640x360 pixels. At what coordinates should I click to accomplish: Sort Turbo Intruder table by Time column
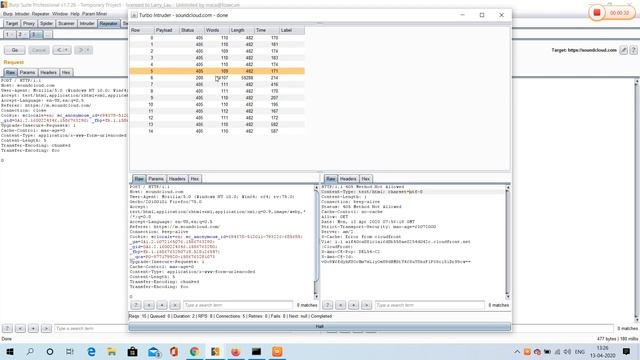coord(266,30)
